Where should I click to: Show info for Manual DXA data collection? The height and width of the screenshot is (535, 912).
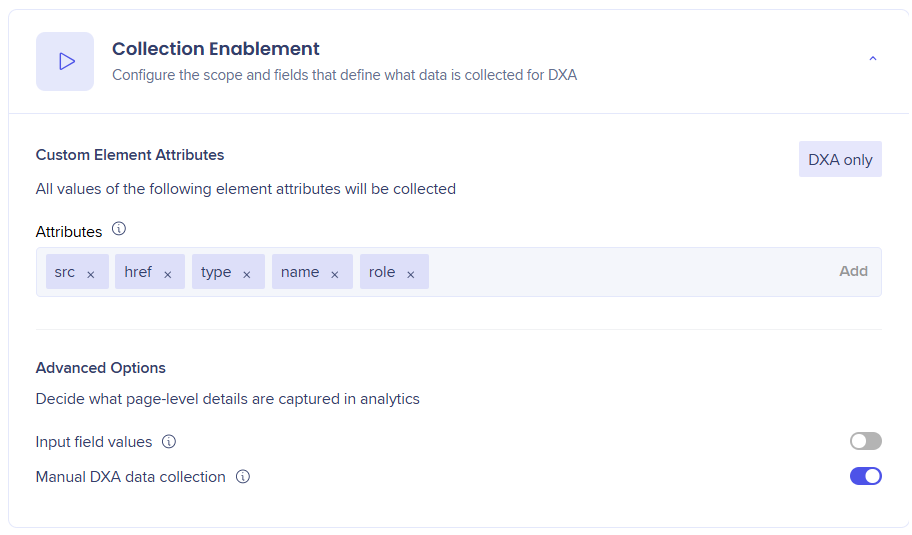coord(243,476)
